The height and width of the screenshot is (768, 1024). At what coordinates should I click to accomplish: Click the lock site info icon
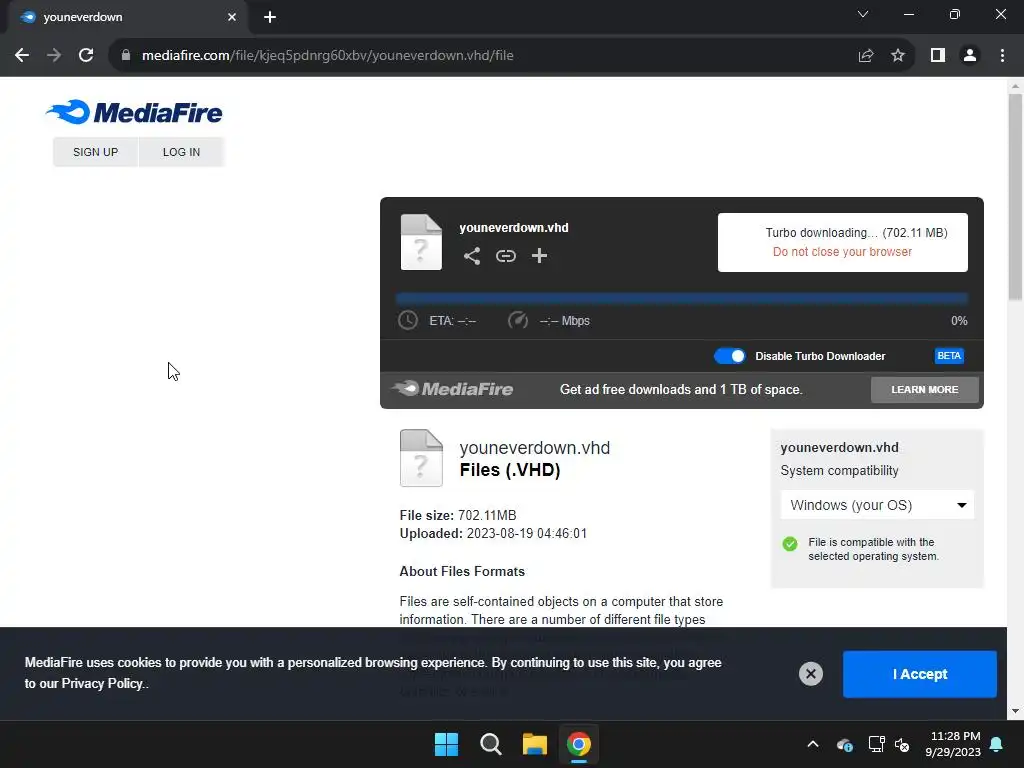click(x=126, y=56)
